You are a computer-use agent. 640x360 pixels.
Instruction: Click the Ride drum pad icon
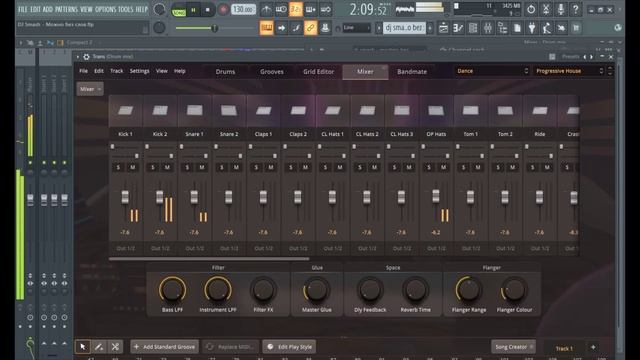[540, 111]
